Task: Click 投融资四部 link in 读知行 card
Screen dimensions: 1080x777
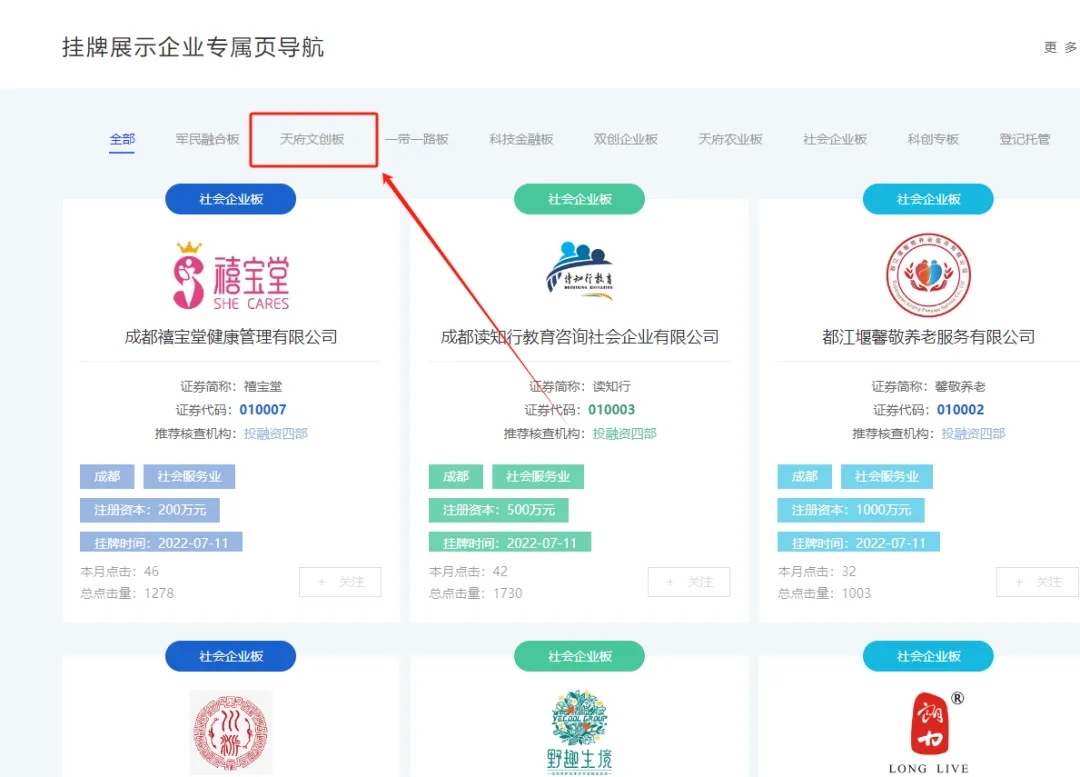Action: click(x=624, y=433)
